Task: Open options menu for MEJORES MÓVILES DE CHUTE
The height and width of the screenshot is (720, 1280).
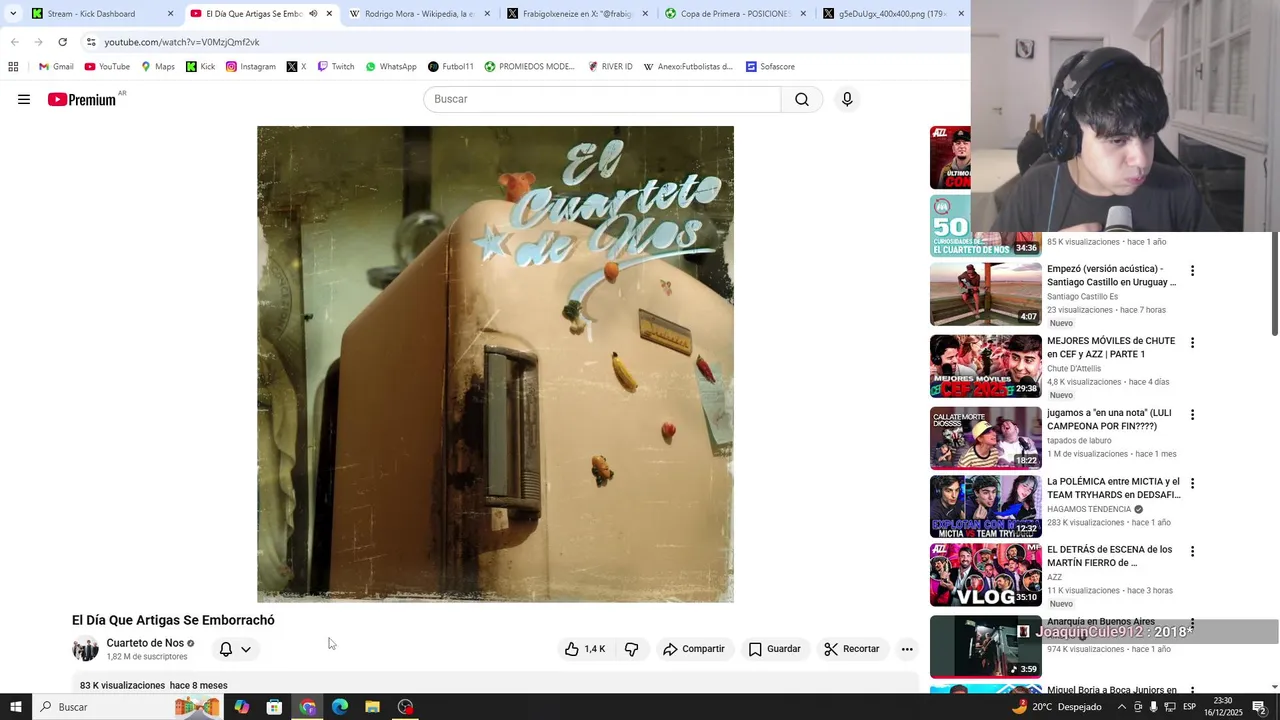Action: [1192, 343]
